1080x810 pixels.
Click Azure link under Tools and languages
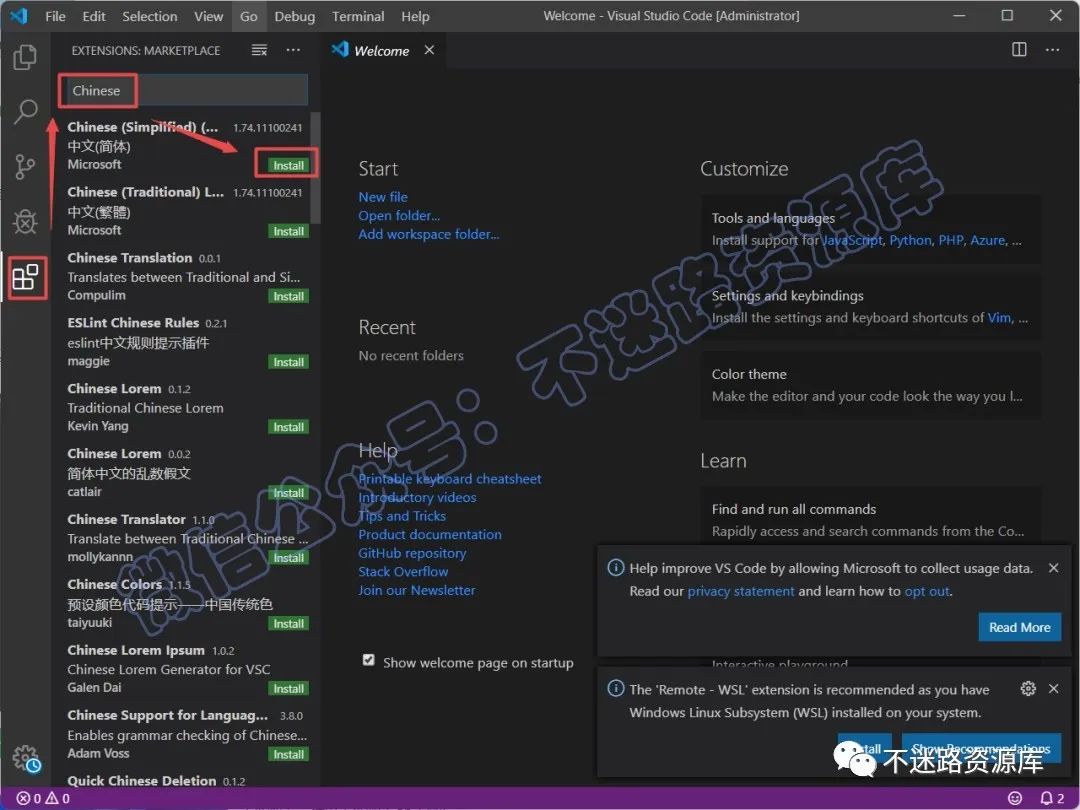coord(988,240)
